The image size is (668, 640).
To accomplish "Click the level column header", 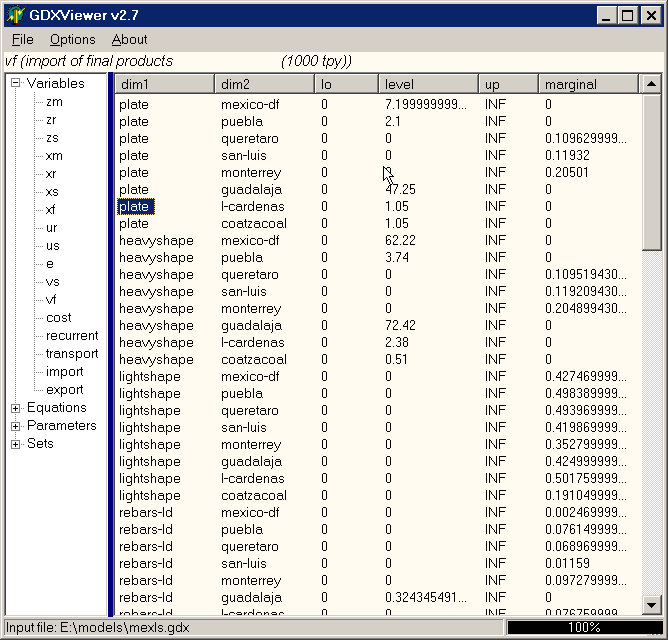I will coord(428,84).
